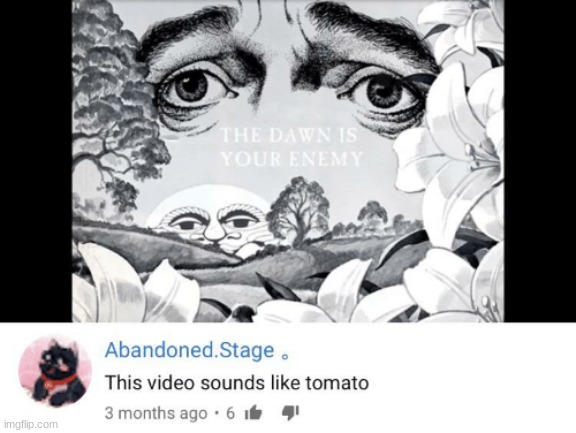Open the Abandoned.Stage username link
The height and width of the screenshot is (433, 576).
tap(190, 350)
